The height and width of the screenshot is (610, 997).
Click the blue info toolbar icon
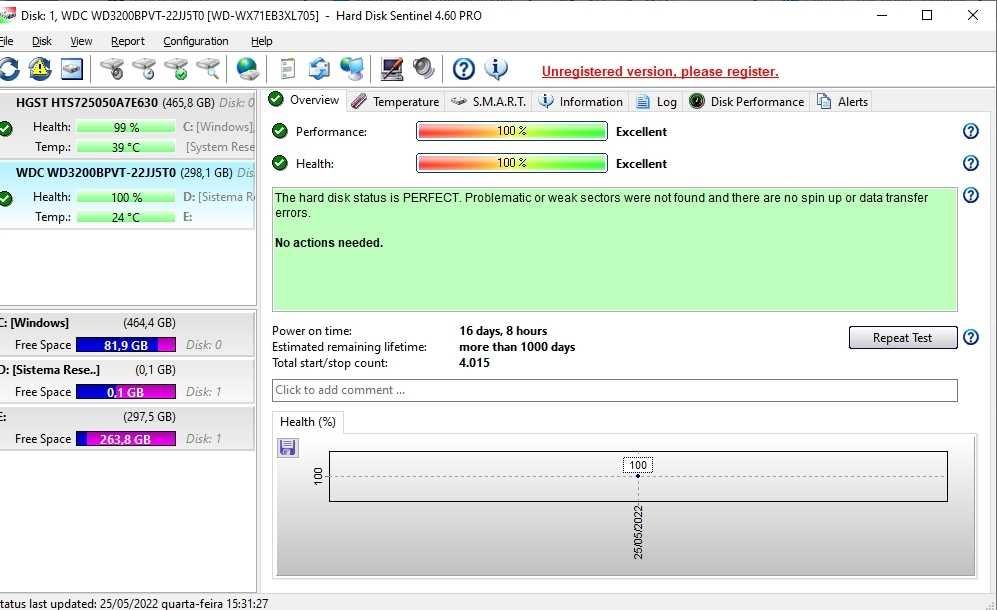coord(496,69)
